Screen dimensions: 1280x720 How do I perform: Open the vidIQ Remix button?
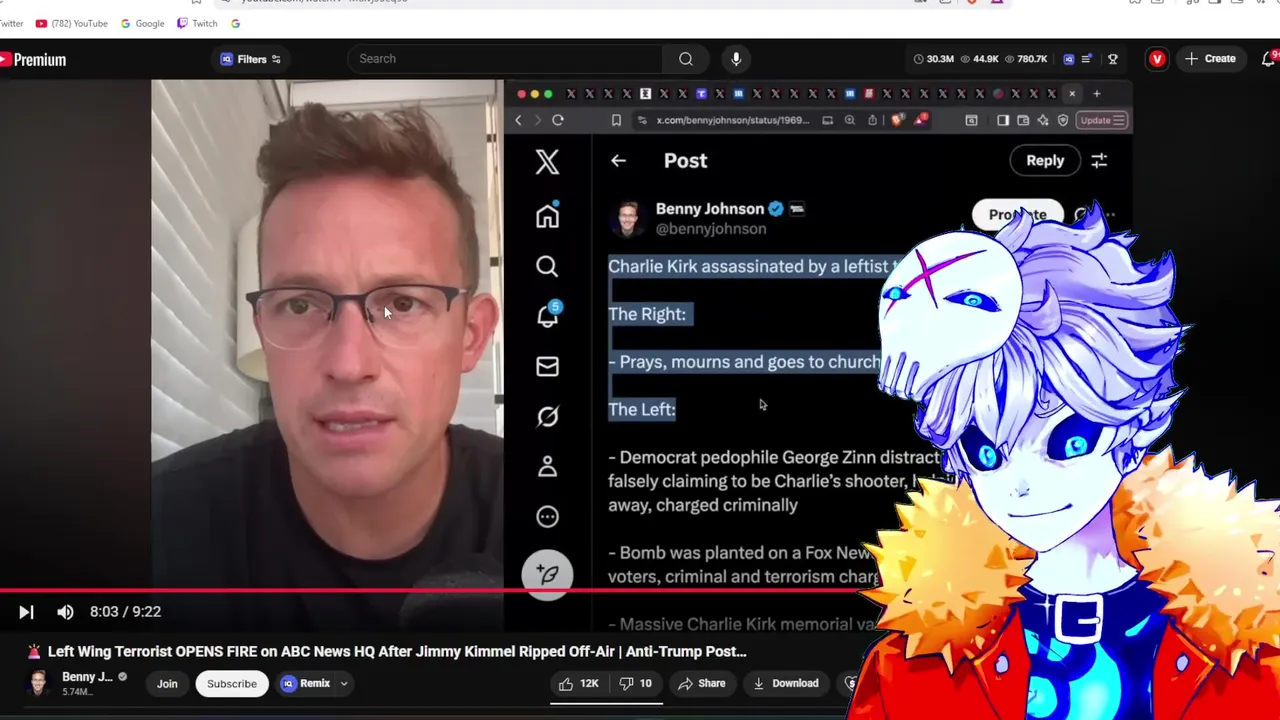pyautogui.click(x=306, y=684)
